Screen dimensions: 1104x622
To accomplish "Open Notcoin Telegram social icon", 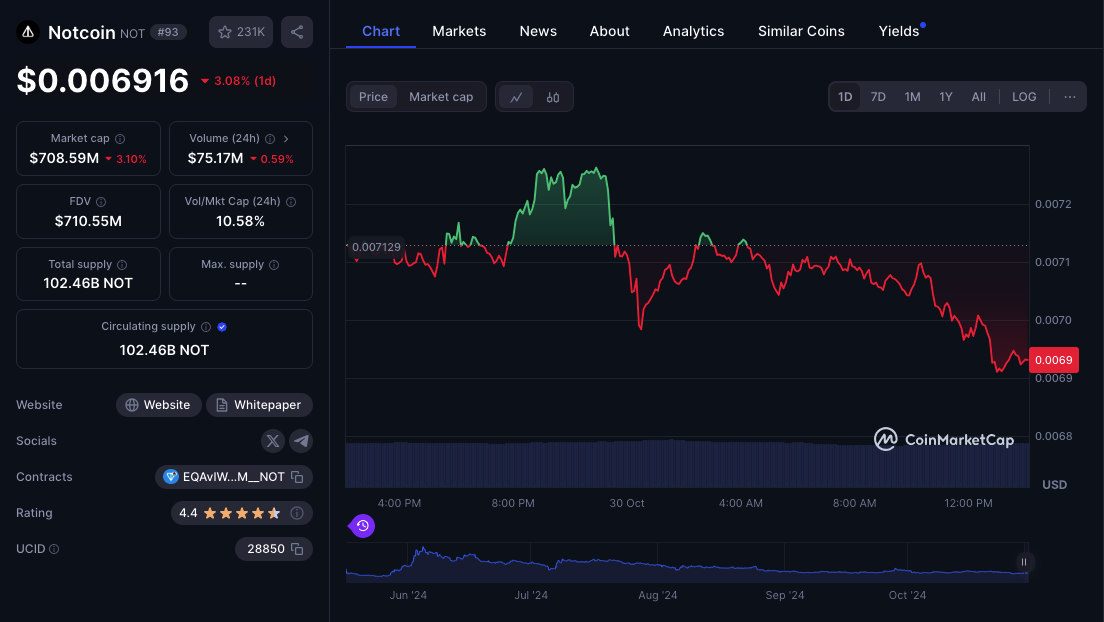I will pyautogui.click(x=301, y=441).
